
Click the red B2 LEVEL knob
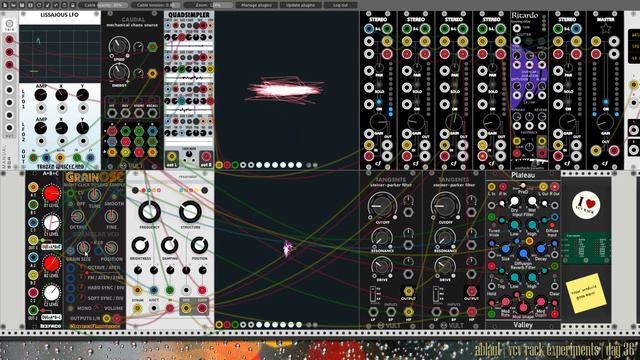tap(51, 264)
